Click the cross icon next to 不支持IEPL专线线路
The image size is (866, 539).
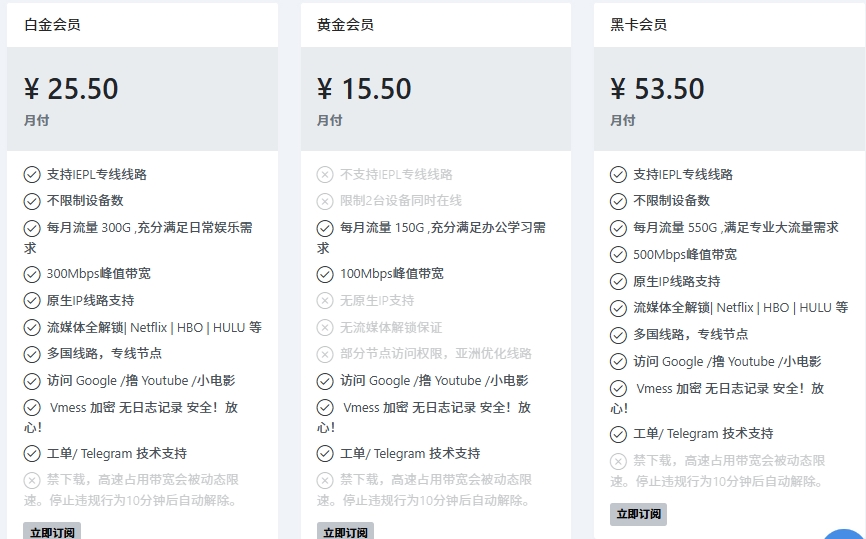click(325, 175)
